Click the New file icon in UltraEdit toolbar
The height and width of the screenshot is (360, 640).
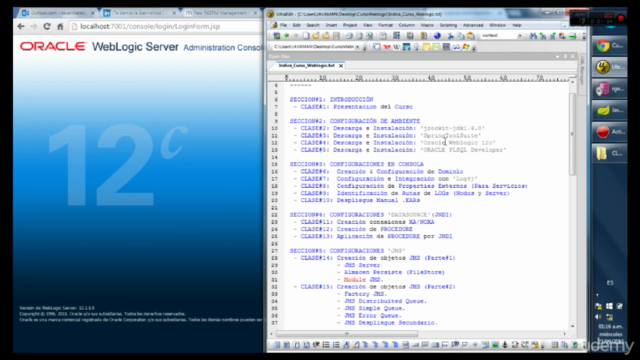306,36
